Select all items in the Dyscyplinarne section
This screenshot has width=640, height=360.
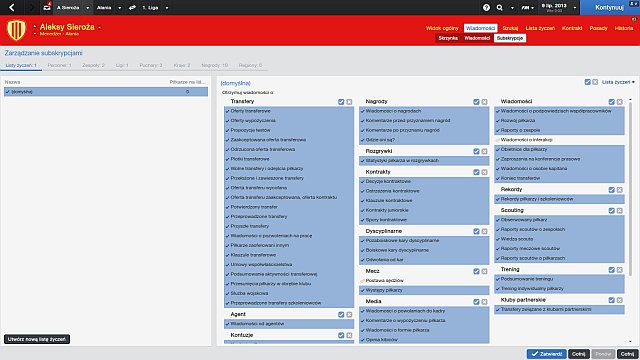tap(476, 231)
